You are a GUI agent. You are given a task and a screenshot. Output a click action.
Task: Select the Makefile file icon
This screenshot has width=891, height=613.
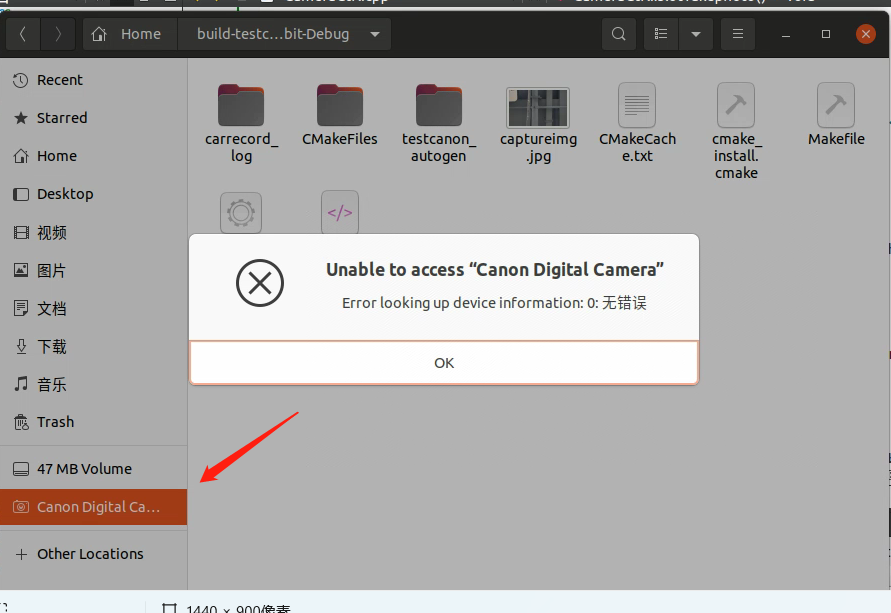[836, 105]
